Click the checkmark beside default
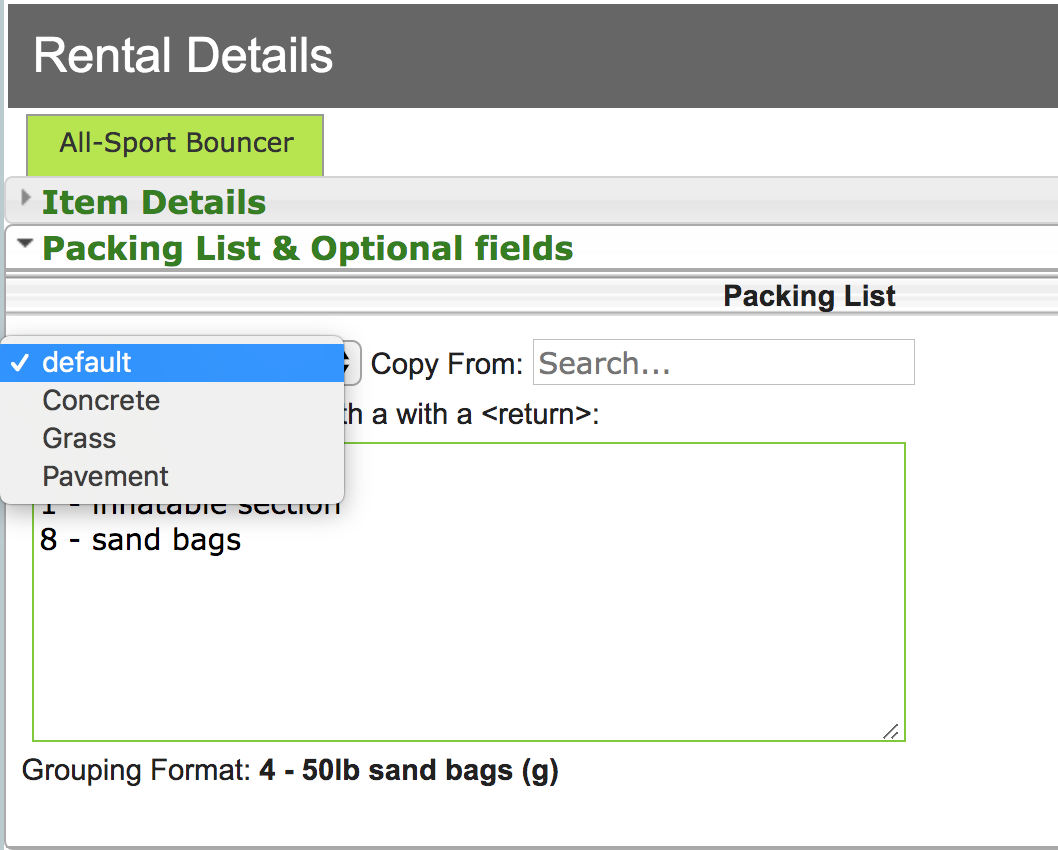 20,362
